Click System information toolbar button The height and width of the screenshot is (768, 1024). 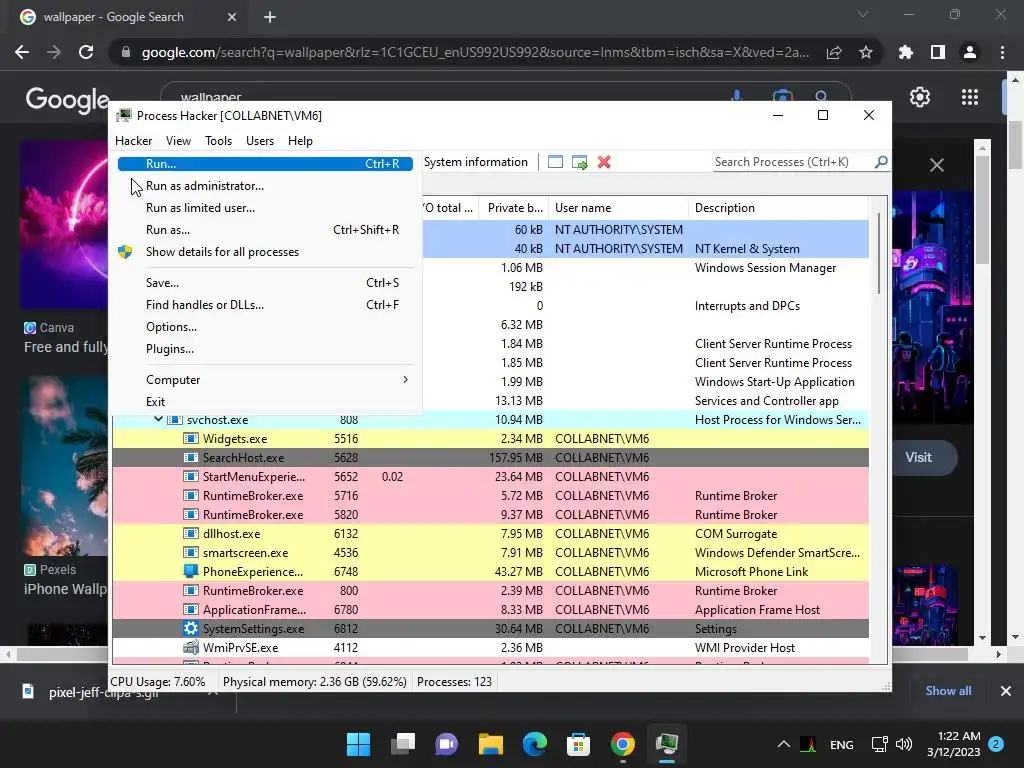[x=475, y=162]
